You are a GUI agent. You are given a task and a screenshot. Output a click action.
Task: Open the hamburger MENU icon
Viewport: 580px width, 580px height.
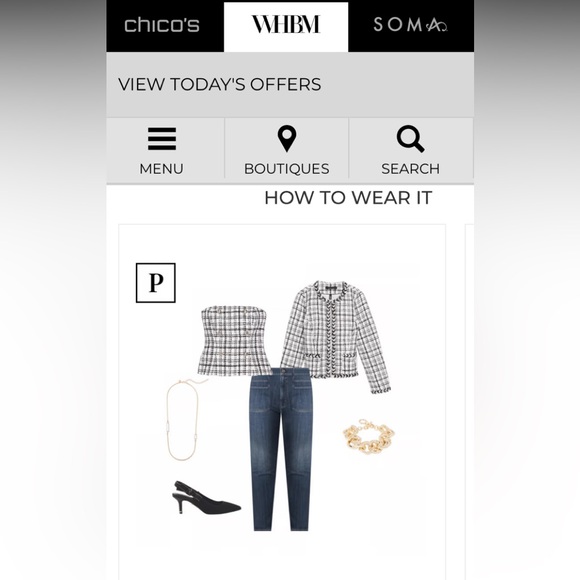coord(162,139)
